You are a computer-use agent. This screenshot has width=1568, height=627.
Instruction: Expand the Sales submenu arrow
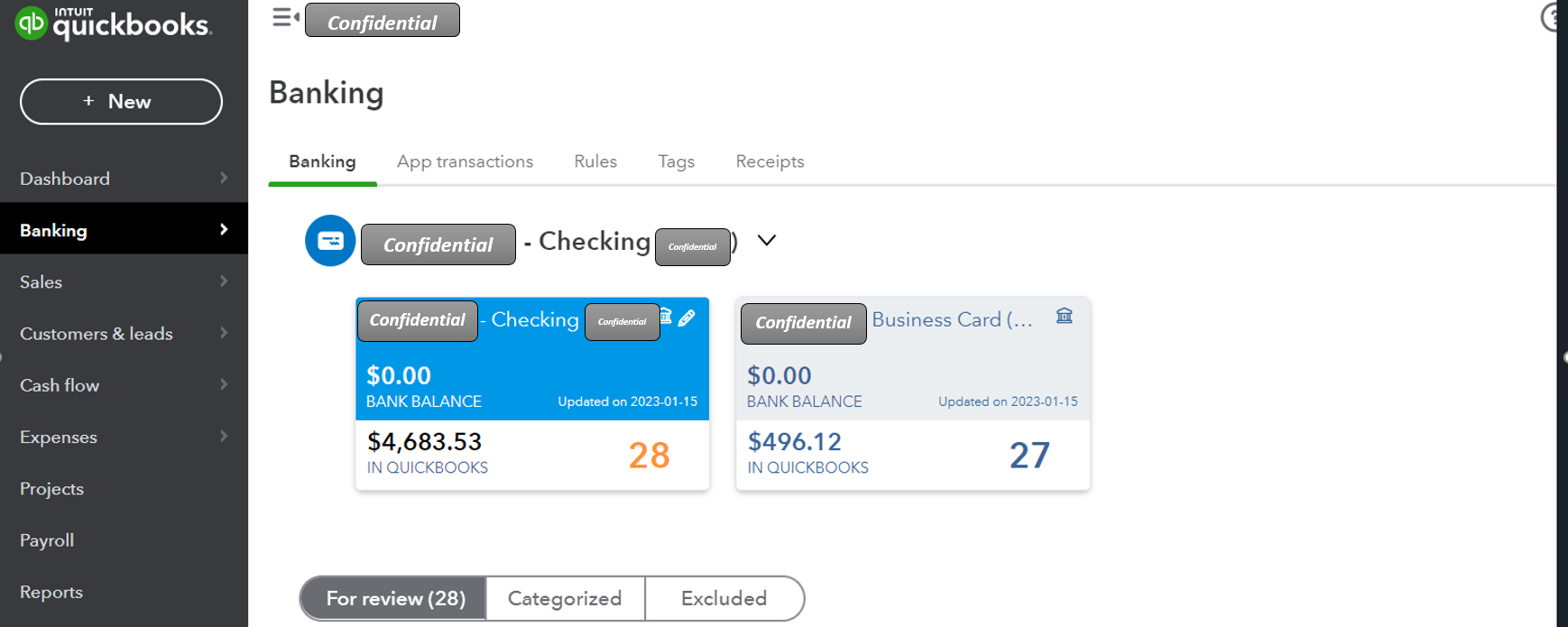coord(224,281)
